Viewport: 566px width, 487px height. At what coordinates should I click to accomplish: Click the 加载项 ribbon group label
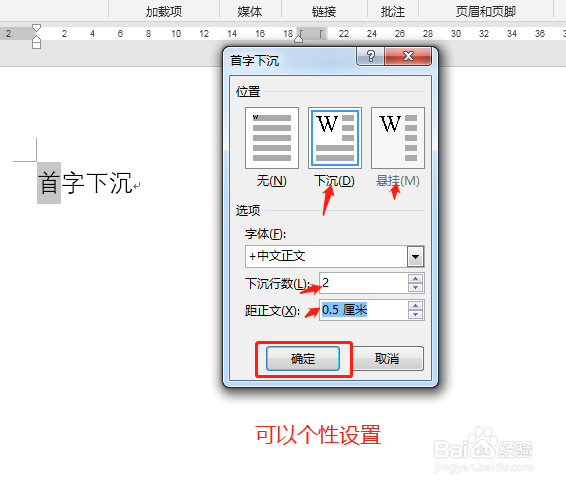164,12
